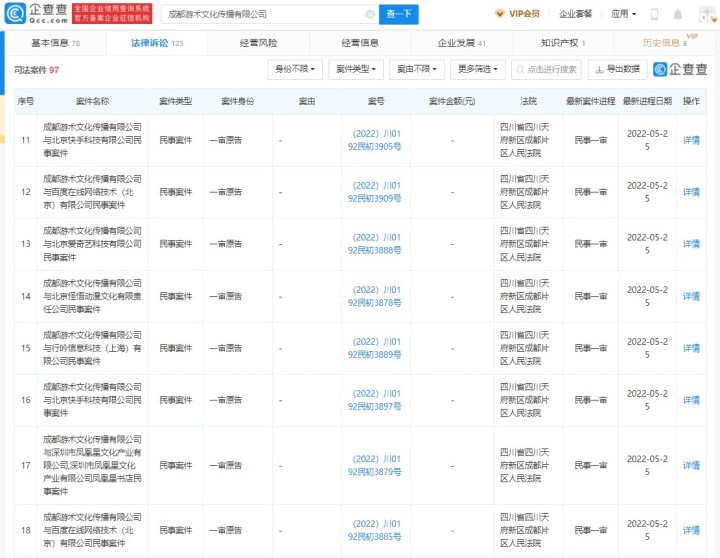
Task: Open case number 川0192民初3909号
Action: (375, 192)
